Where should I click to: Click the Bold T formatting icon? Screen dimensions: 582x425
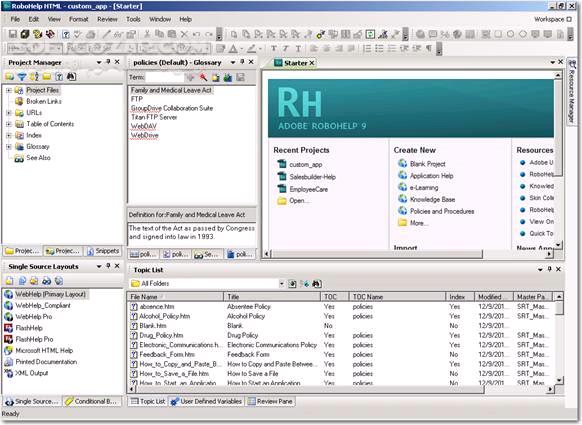(x=274, y=48)
